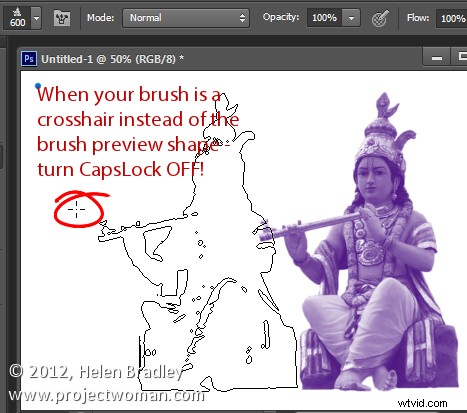467x413 pixels.
Task: Expand the brush preset picker arrow
Action: point(36,18)
